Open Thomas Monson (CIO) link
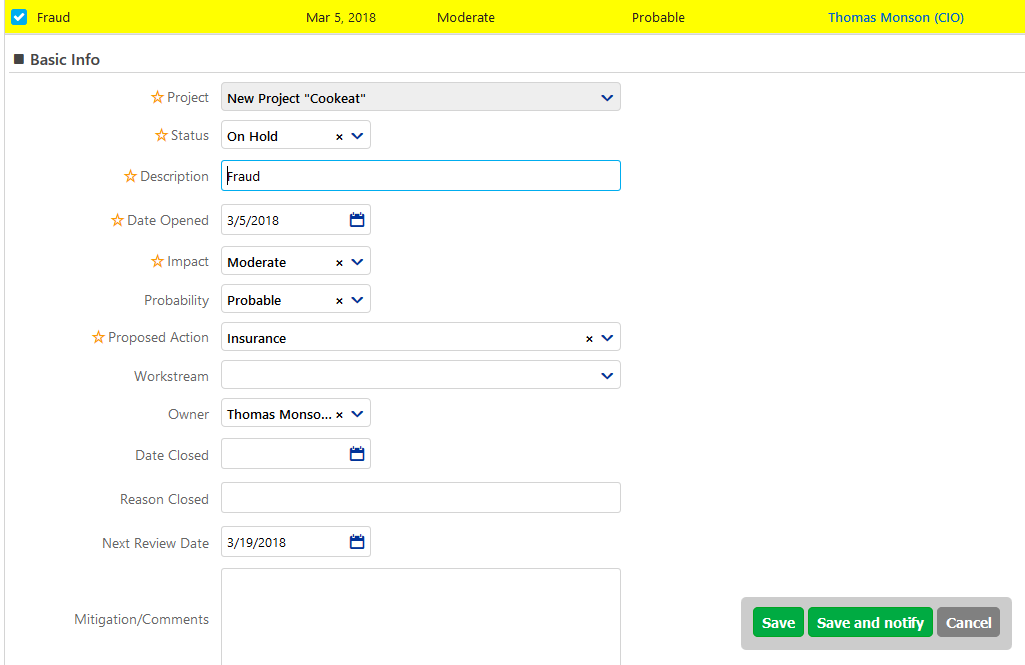1025x665 pixels. tap(895, 17)
